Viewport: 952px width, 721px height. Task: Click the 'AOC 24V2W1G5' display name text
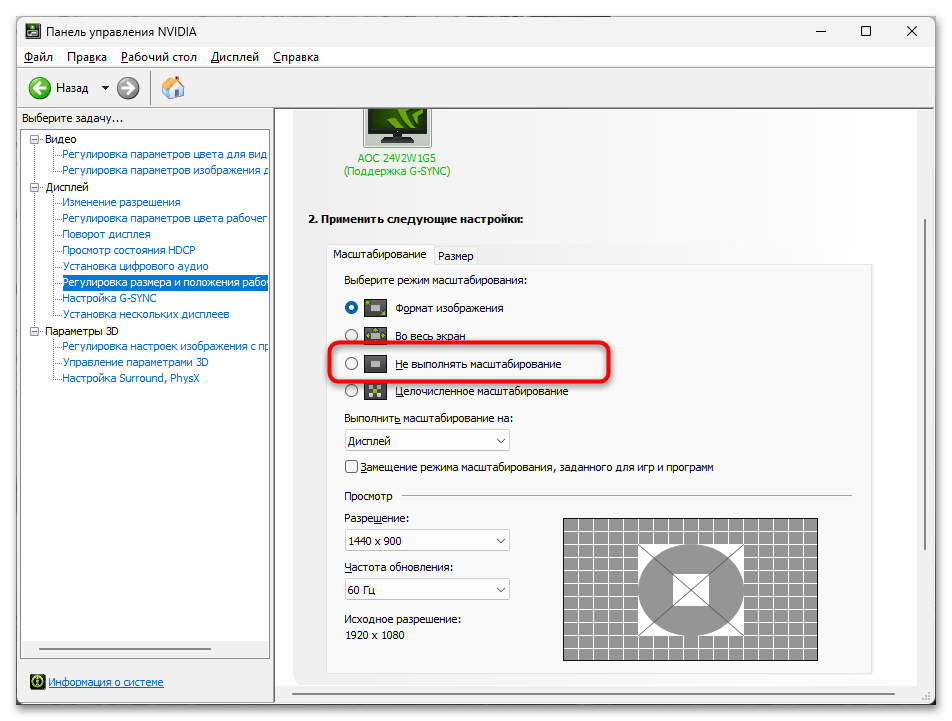click(x=396, y=158)
